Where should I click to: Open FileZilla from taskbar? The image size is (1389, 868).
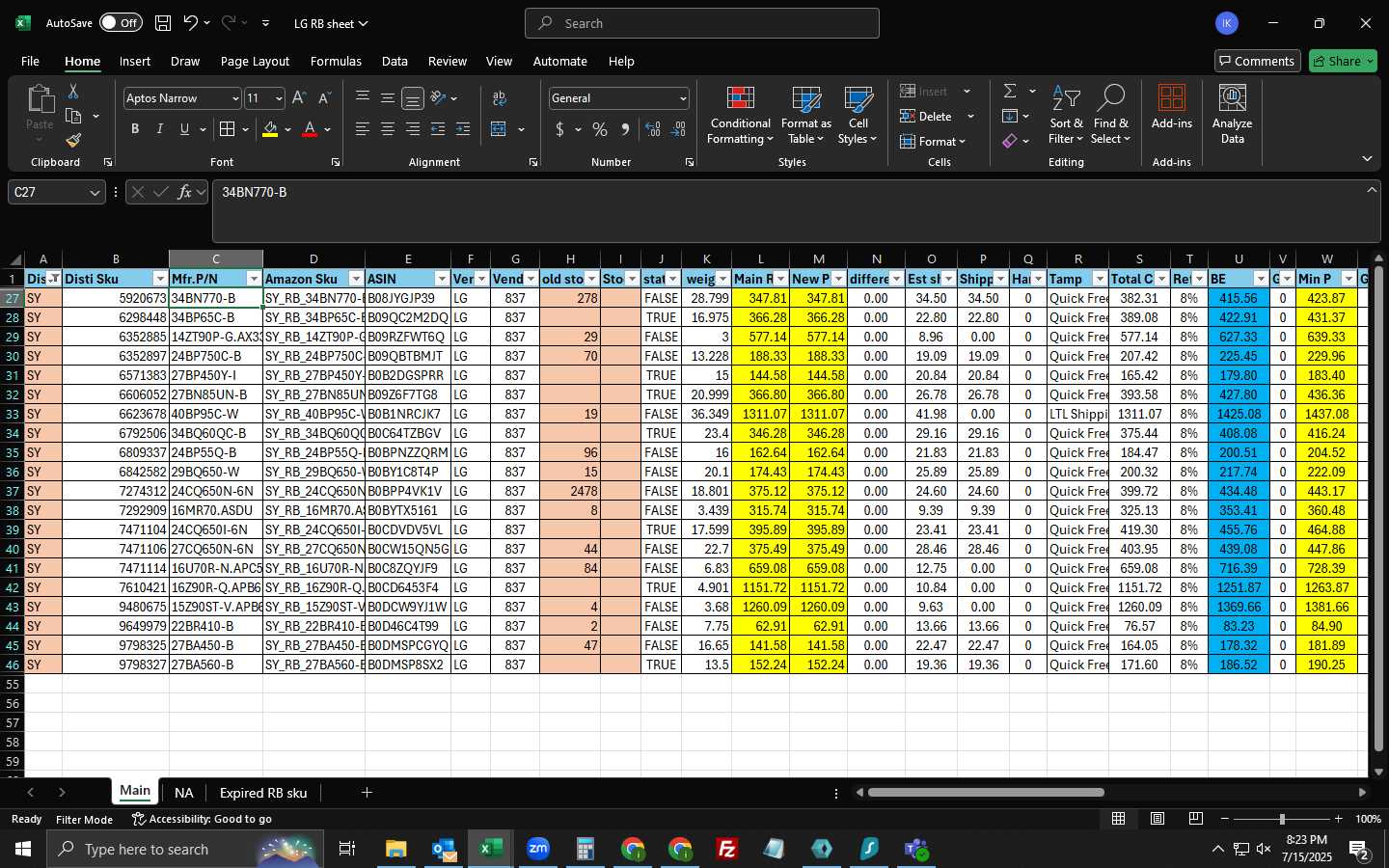(727, 849)
